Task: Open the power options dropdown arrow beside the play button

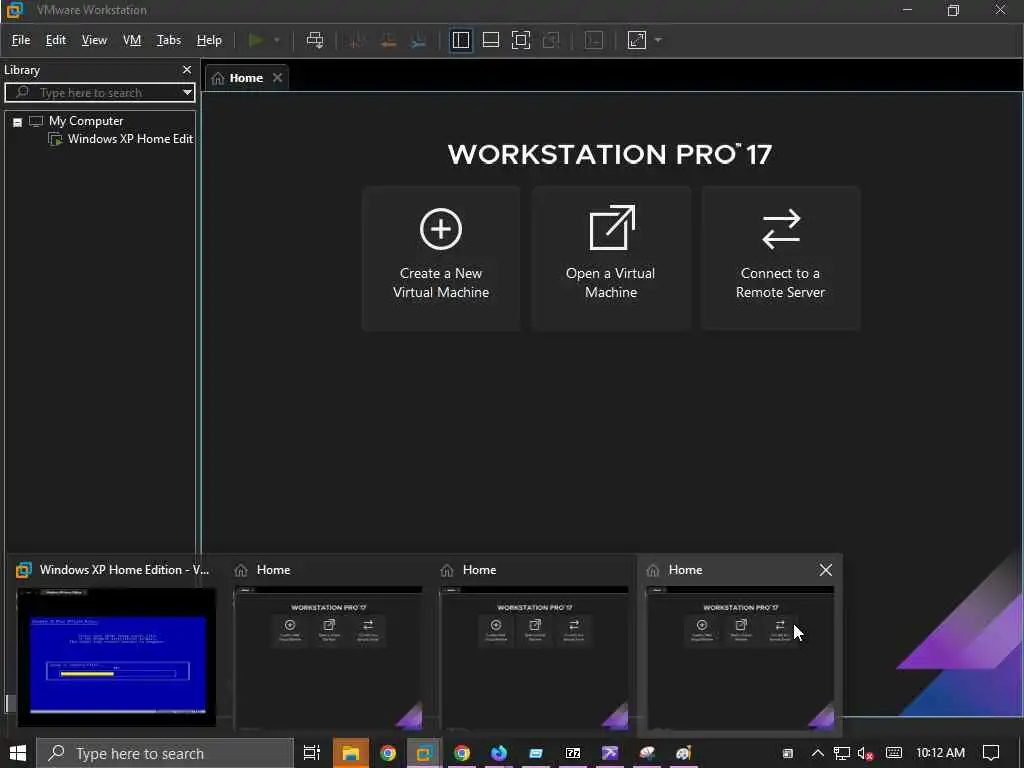Action: pos(277,40)
